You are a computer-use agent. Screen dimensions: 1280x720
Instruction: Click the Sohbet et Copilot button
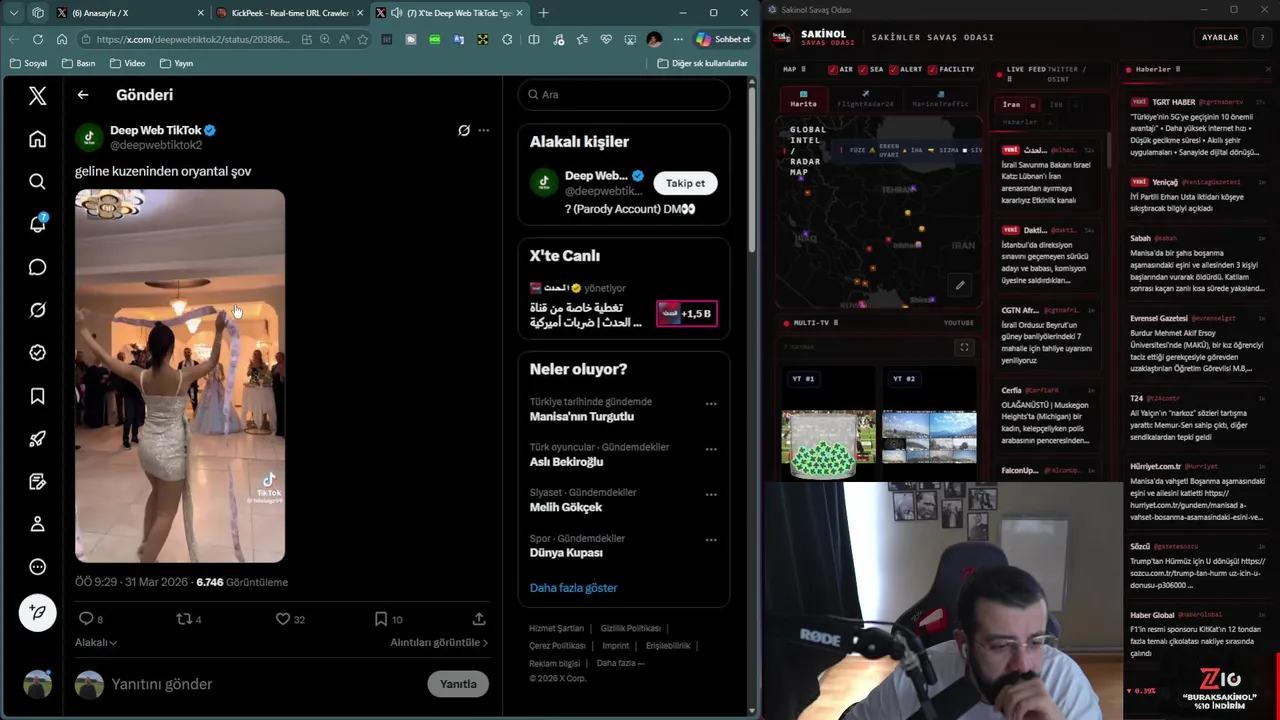click(x=722, y=39)
